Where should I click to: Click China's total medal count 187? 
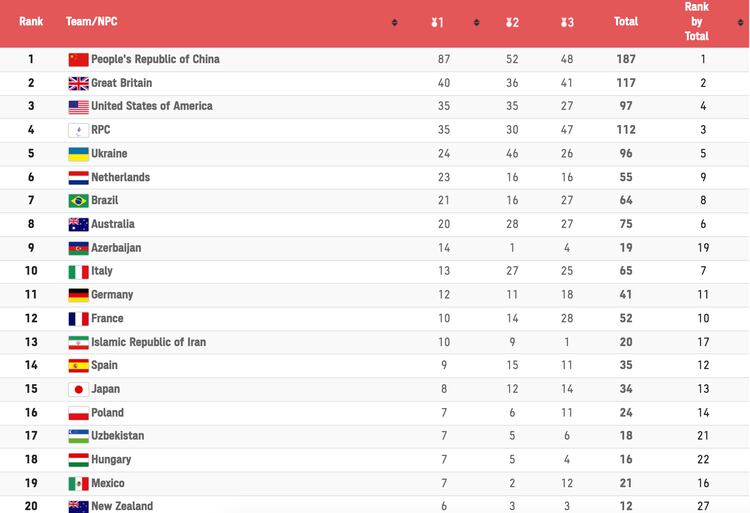[x=626, y=59]
